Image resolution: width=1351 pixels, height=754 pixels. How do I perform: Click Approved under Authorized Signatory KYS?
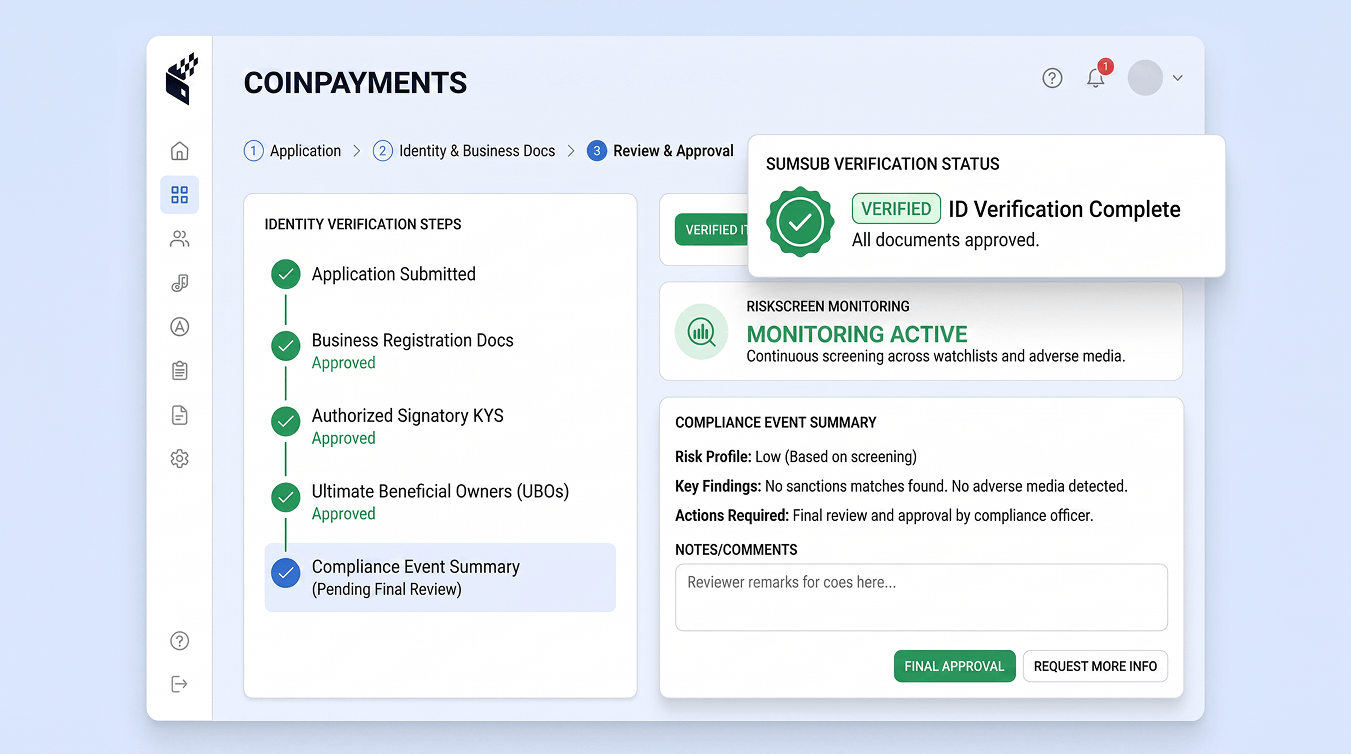pyautogui.click(x=344, y=438)
